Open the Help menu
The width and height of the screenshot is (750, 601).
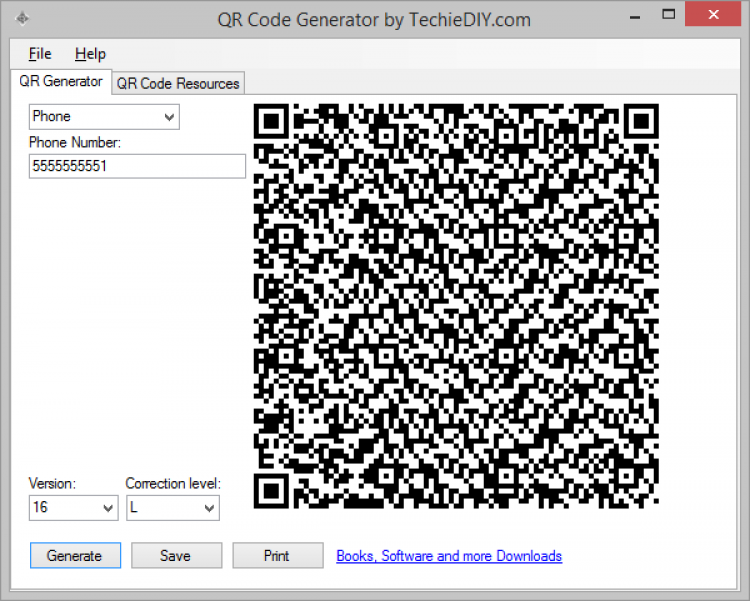click(x=90, y=54)
